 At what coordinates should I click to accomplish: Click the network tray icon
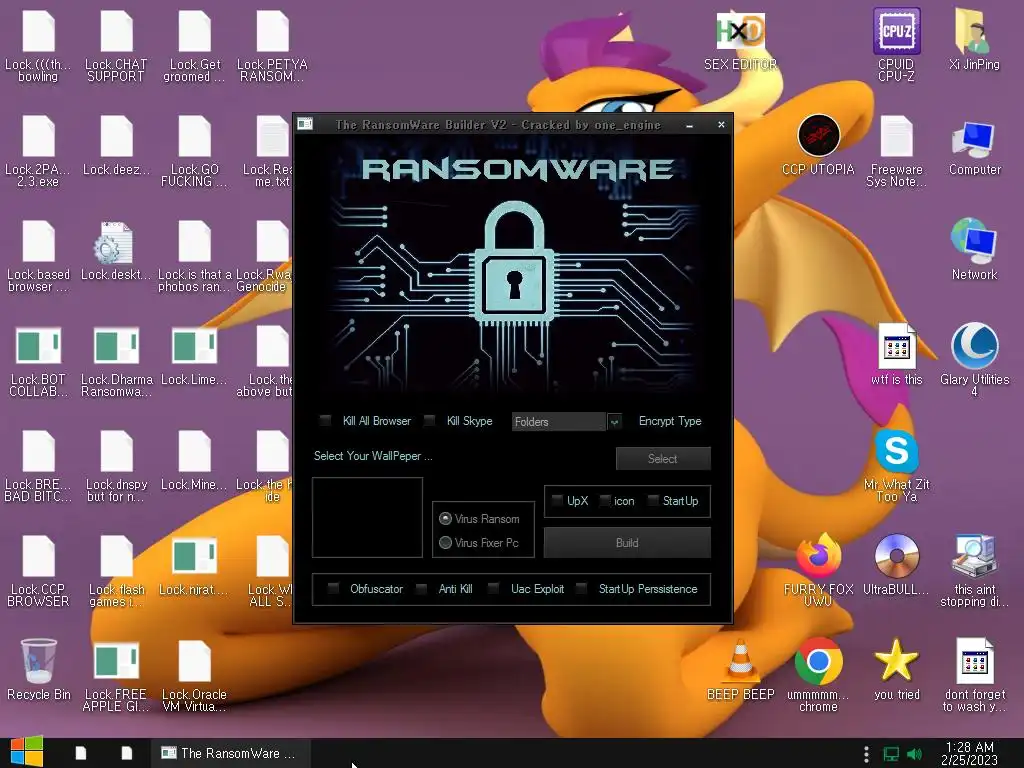891,754
